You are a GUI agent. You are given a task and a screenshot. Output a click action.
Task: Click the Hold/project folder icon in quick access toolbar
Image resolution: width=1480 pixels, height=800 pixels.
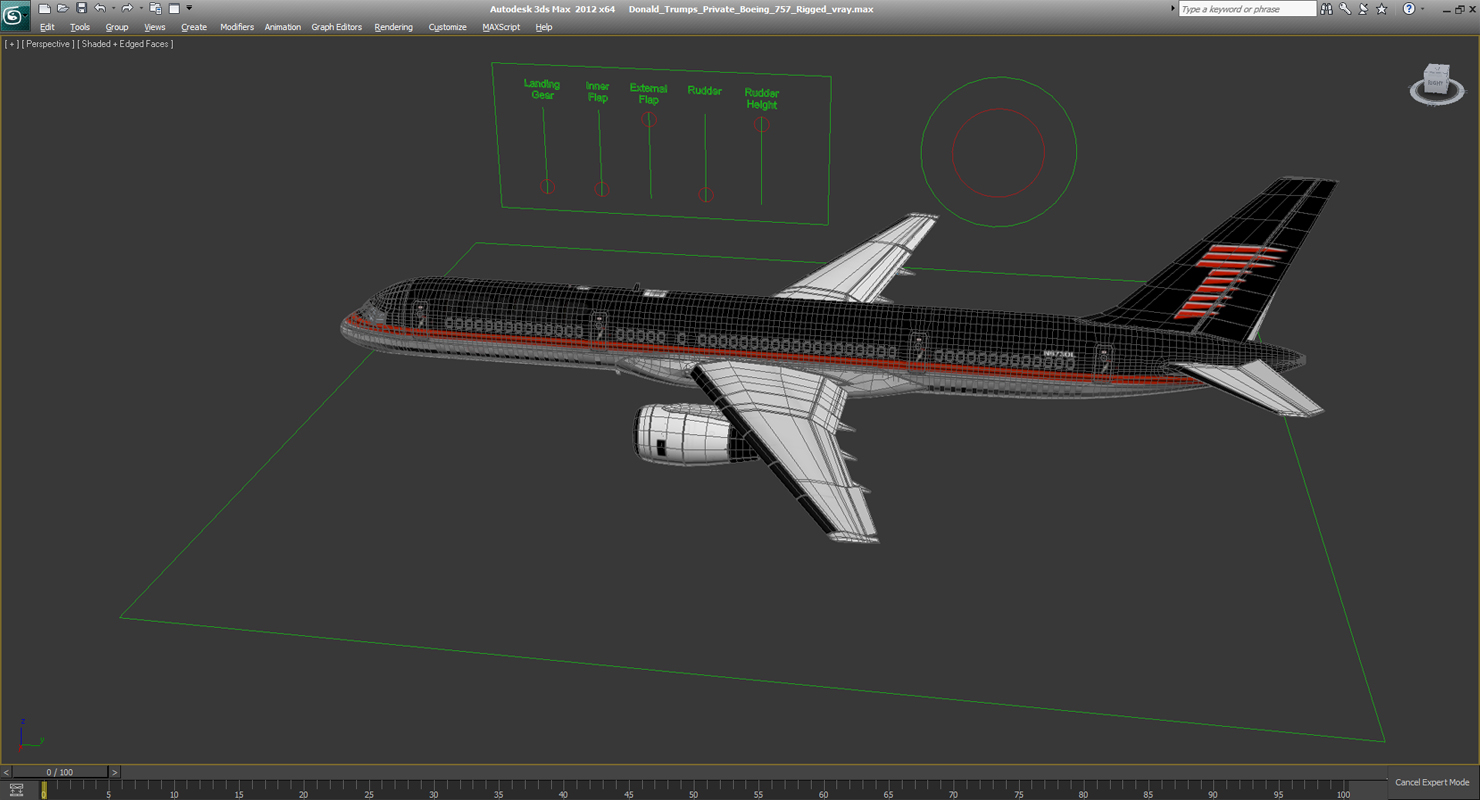pos(155,9)
